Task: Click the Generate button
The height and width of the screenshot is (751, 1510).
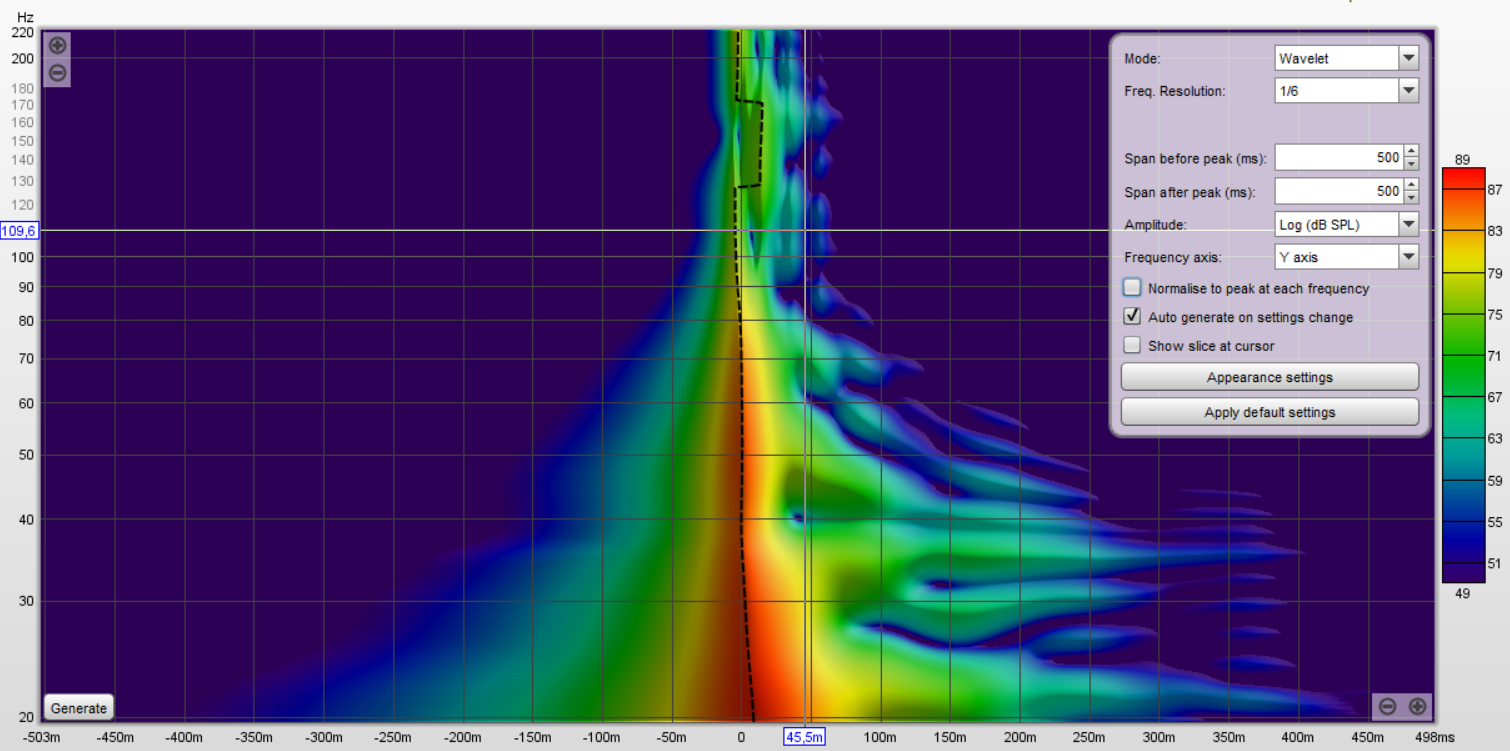Action: coord(79,708)
